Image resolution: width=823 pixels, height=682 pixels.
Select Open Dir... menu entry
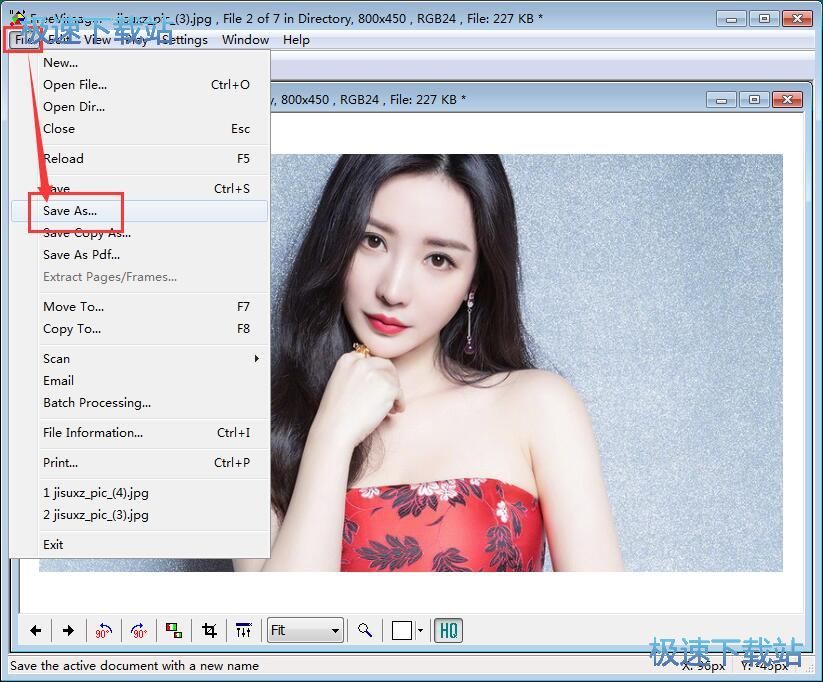pyautogui.click(x=140, y=107)
